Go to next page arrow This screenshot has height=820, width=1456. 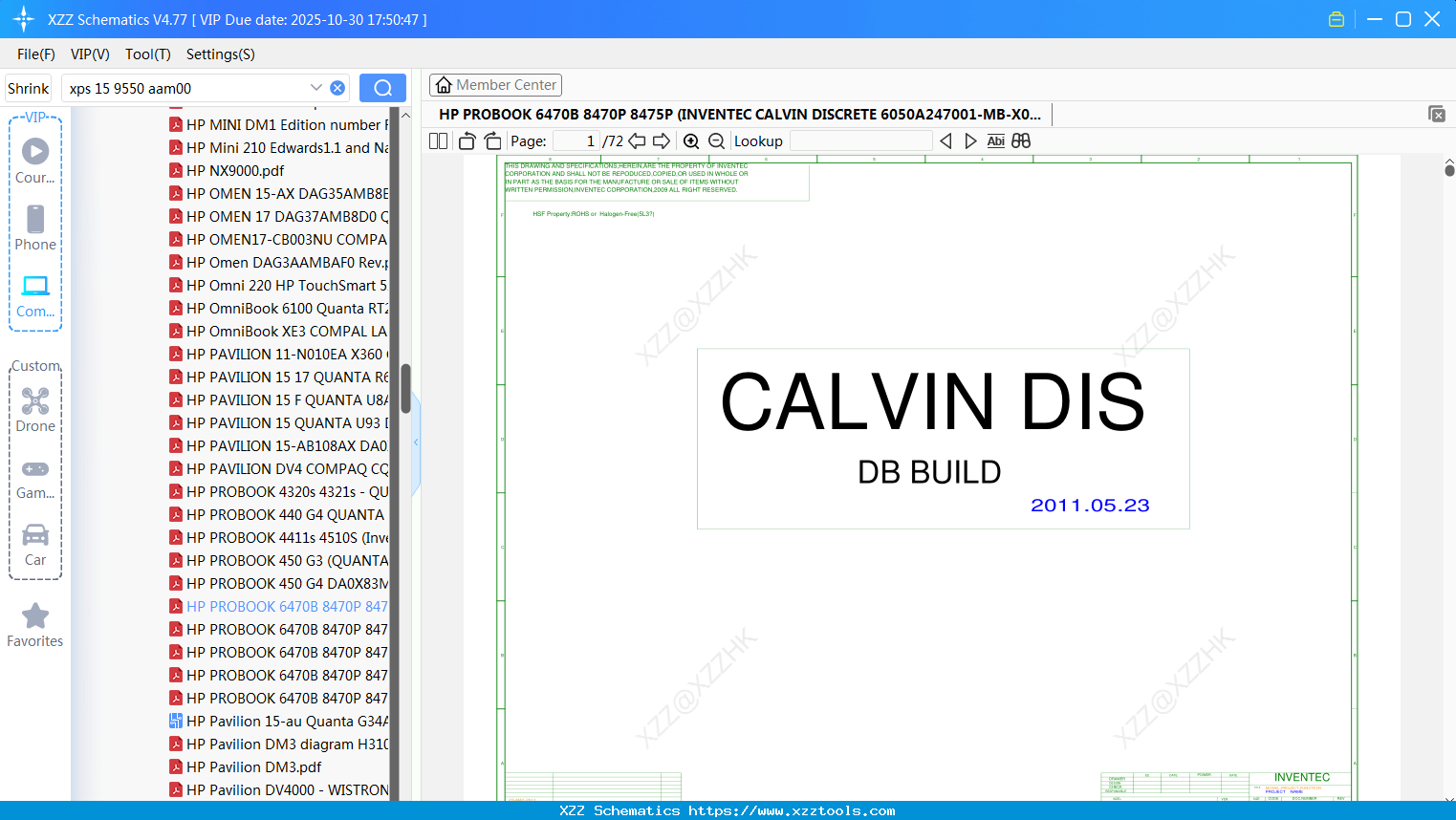[x=662, y=141]
